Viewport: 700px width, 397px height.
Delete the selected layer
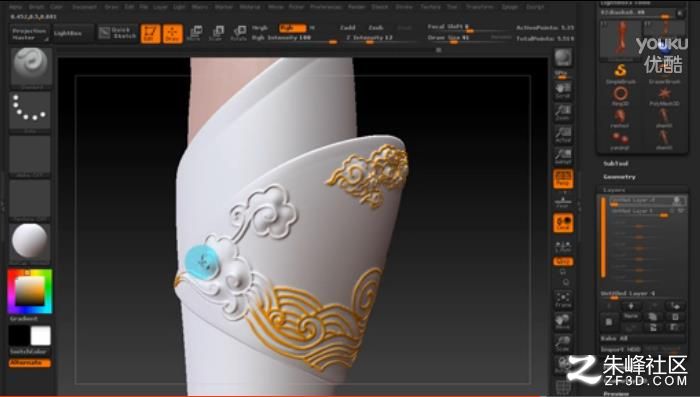[675, 316]
